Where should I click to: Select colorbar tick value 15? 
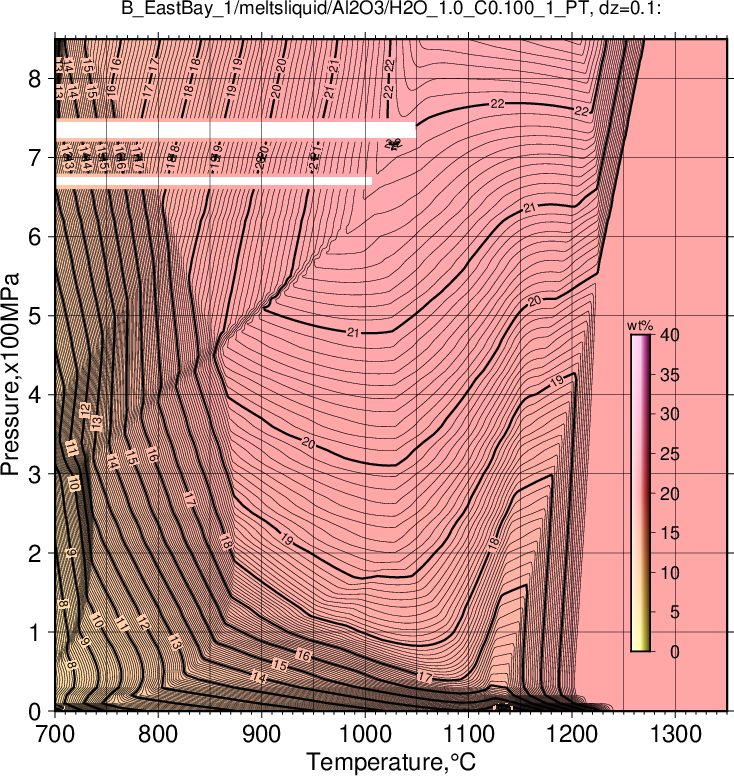tap(670, 533)
